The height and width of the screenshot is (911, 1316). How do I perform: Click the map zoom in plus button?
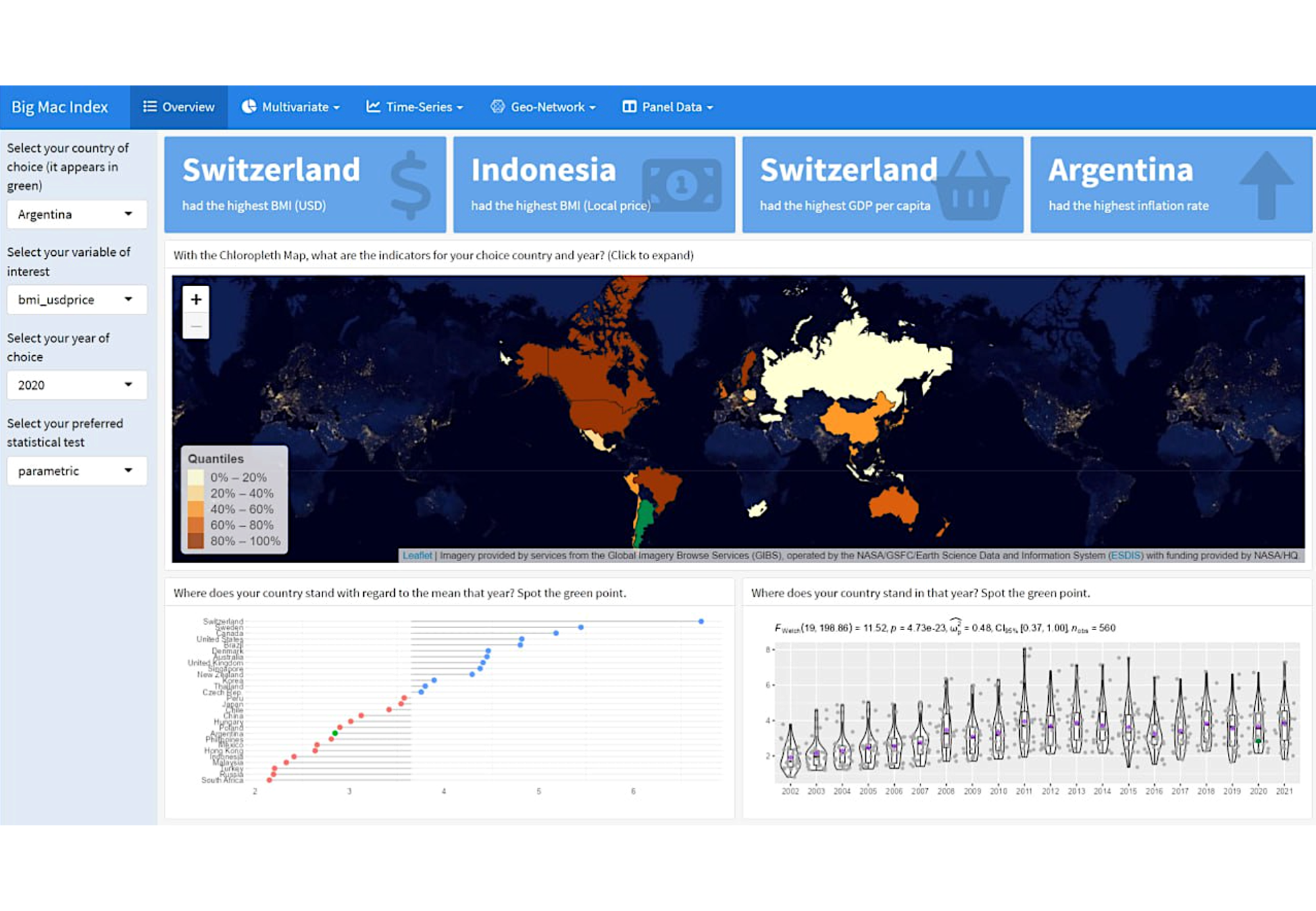tap(195, 299)
